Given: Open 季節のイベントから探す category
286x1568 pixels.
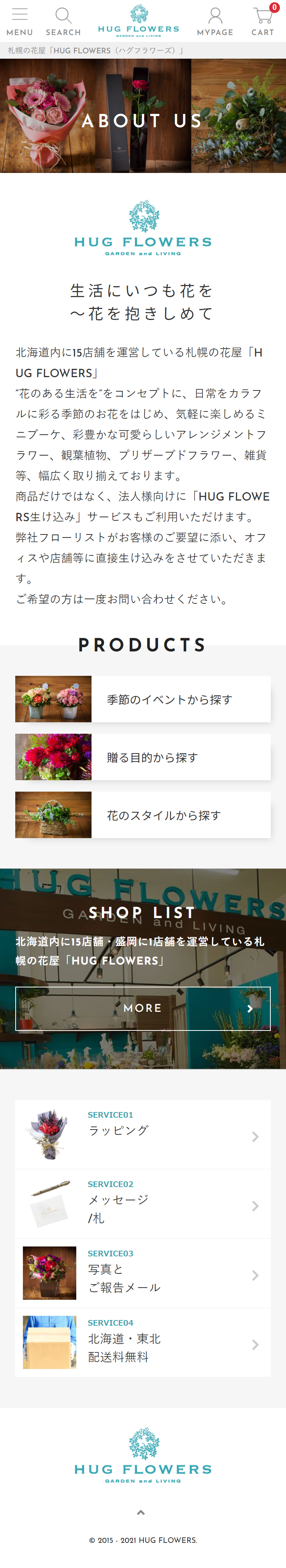Looking at the screenshot, I should tap(143, 699).
